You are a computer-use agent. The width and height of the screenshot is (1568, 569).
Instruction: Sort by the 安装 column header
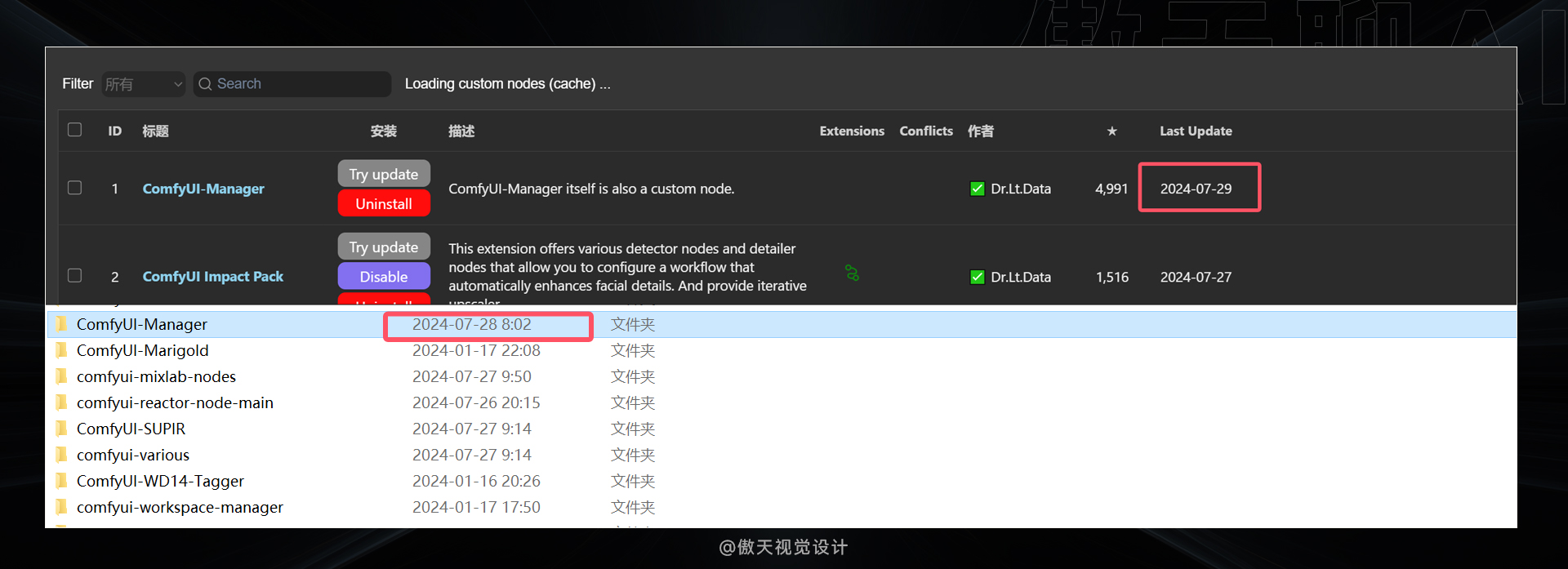[384, 131]
